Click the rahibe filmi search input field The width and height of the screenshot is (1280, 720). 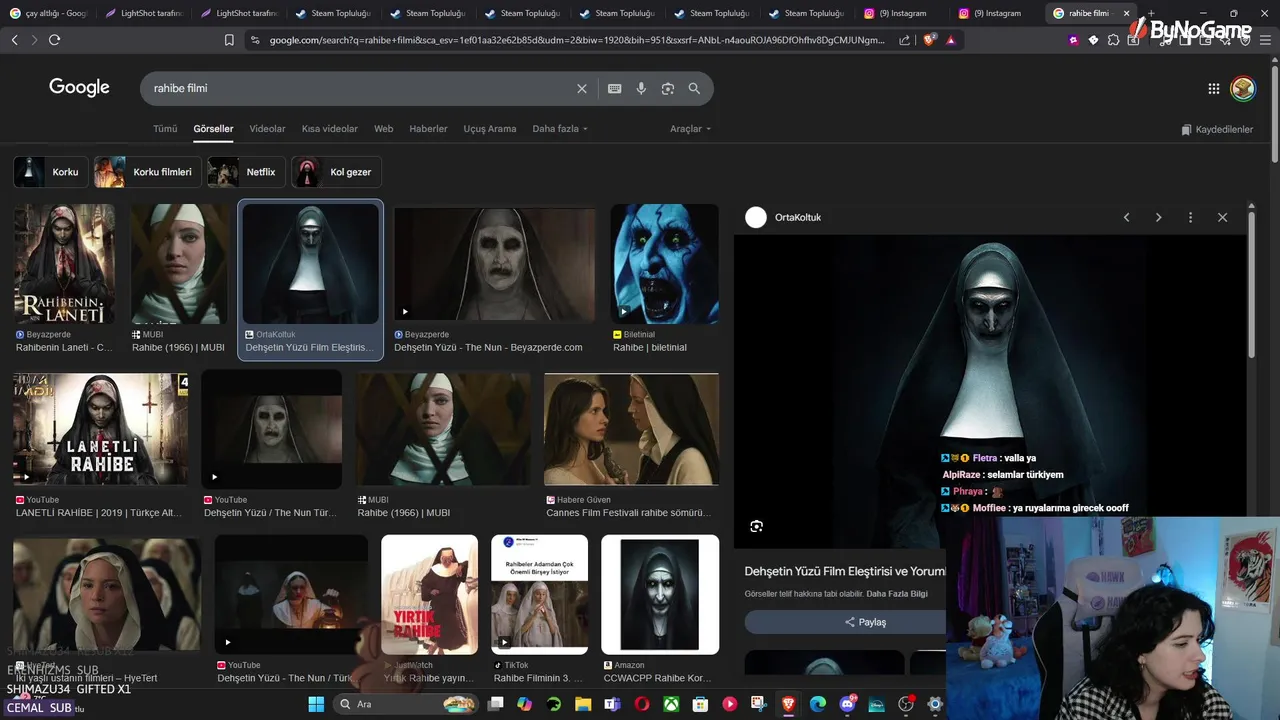point(360,88)
